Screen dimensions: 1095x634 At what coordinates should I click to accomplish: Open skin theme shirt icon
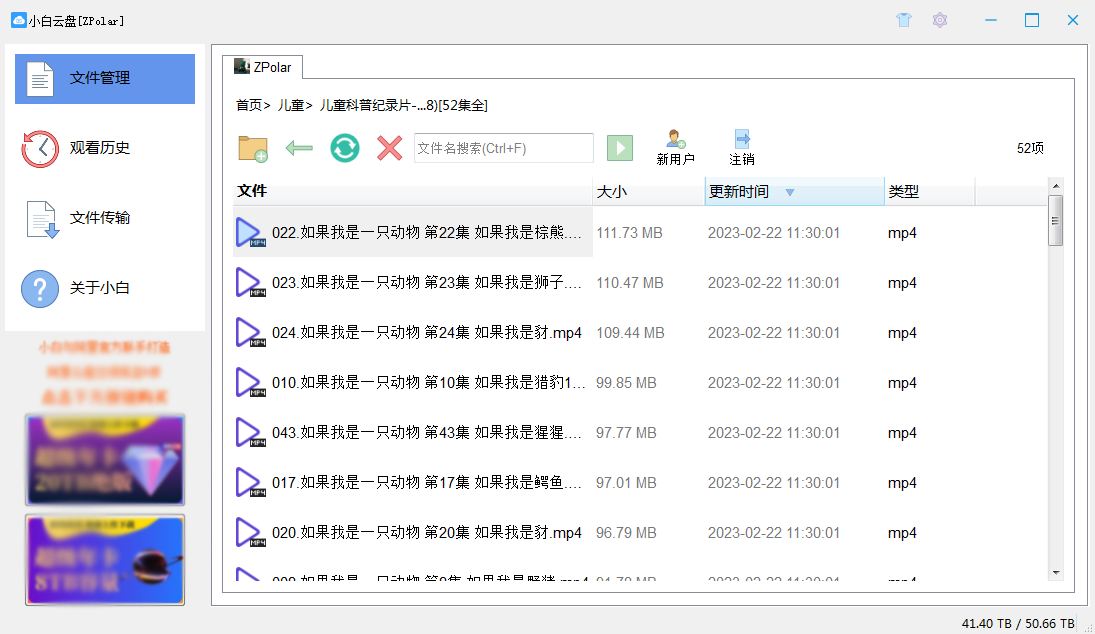(904, 20)
